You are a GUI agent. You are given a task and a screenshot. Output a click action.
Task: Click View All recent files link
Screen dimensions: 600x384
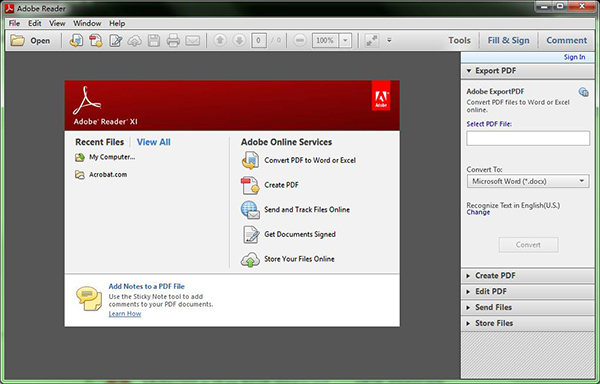pyautogui.click(x=154, y=142)
